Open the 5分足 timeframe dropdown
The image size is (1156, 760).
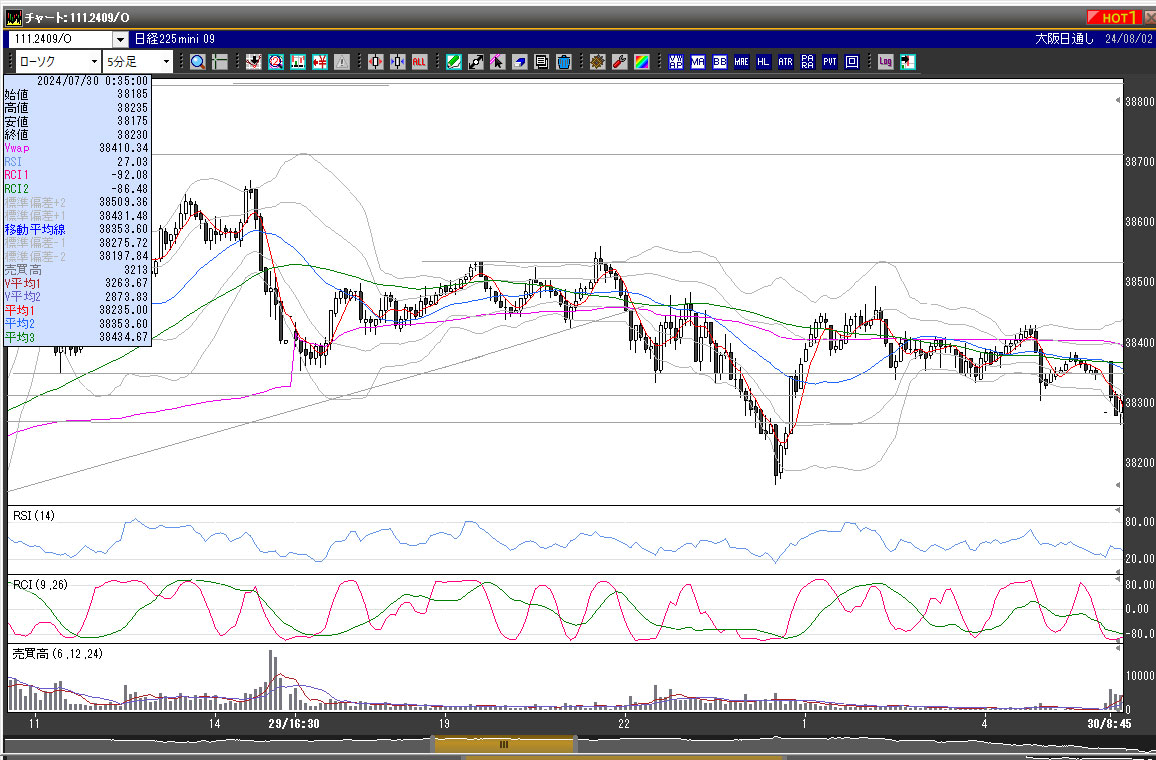tap(138, 62)
